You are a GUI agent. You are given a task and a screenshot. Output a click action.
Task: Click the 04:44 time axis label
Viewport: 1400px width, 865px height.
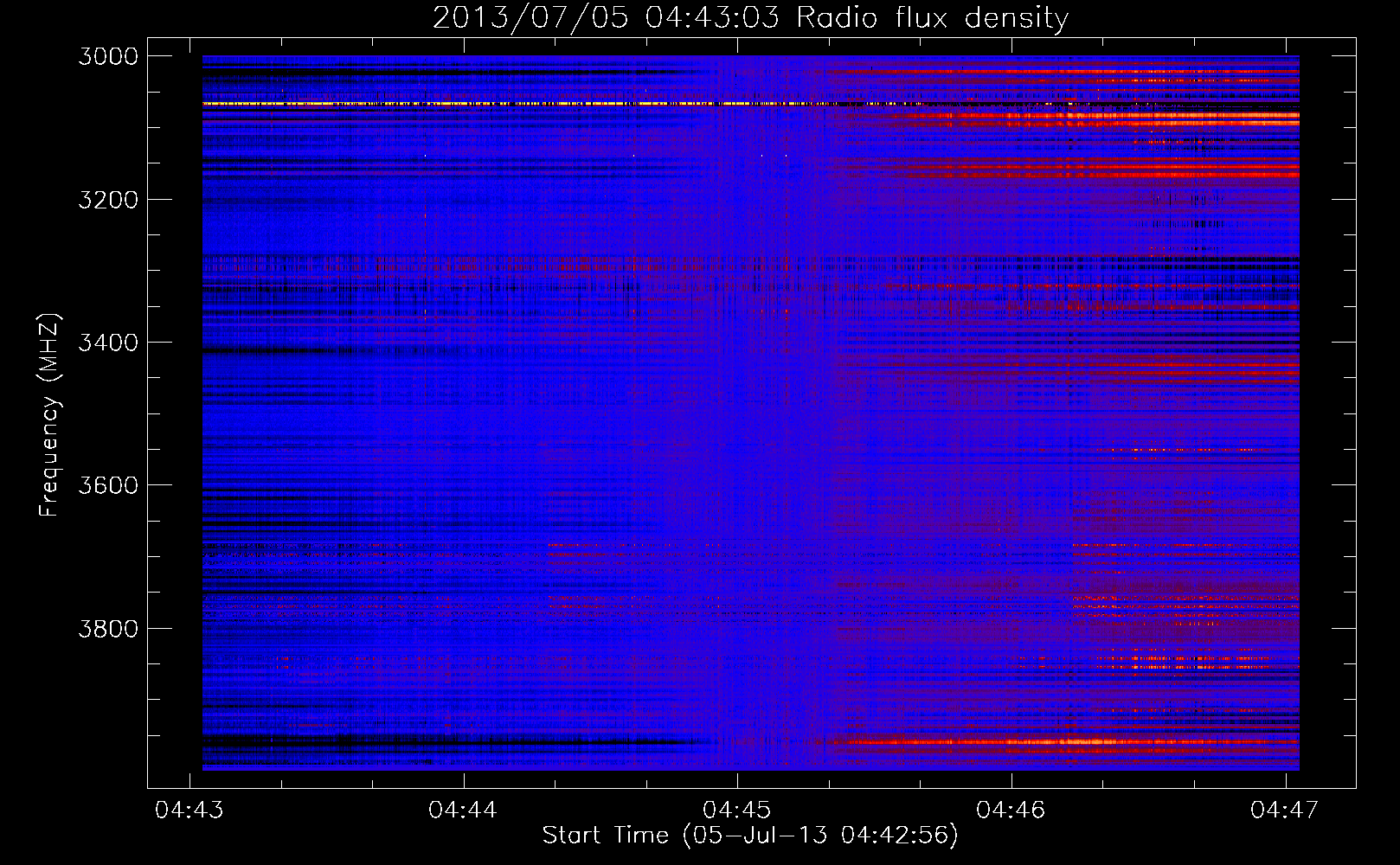tap(463, 810)
